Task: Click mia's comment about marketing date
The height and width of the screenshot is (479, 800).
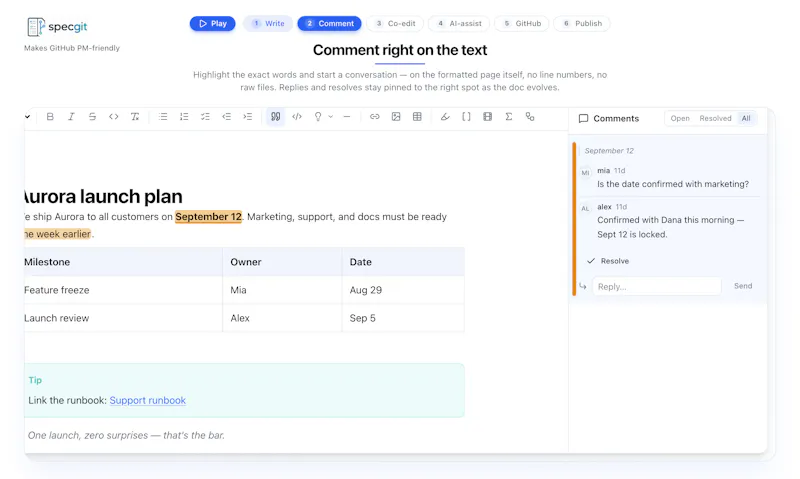Action: (x=673, y=184)
